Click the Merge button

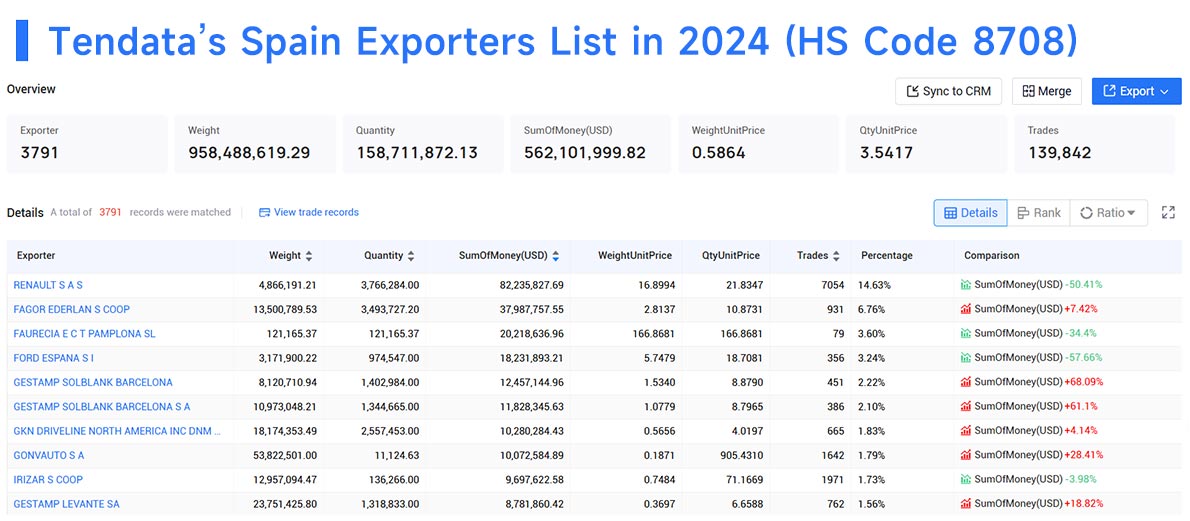[1047, 91]
